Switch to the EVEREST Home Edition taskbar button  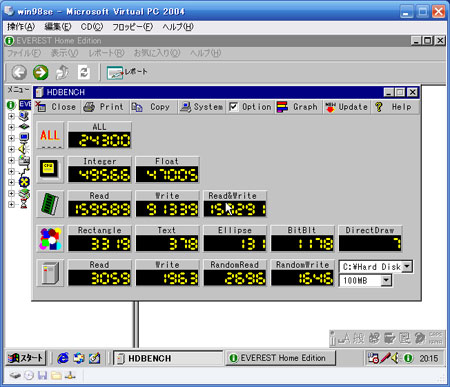tap(280, 358)
